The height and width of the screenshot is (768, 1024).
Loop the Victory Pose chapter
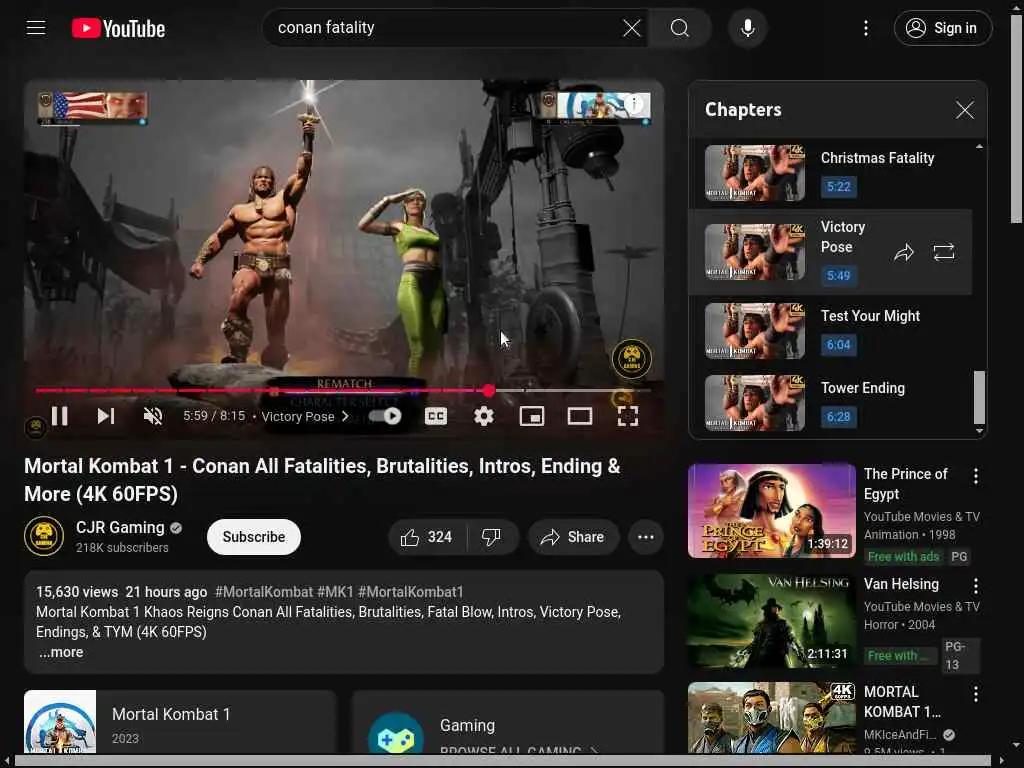(944, 252)
